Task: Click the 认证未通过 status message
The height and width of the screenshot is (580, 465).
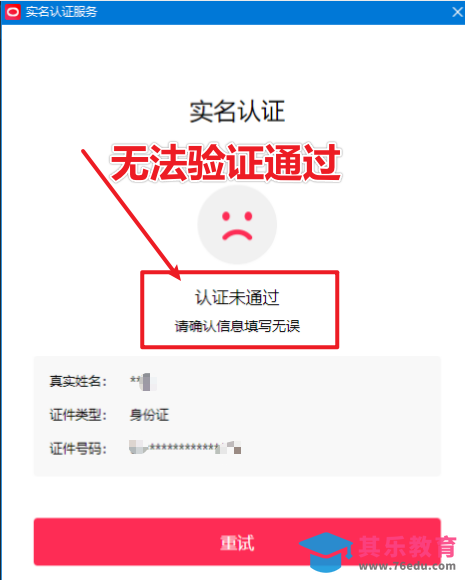Action: click(237, 298)
